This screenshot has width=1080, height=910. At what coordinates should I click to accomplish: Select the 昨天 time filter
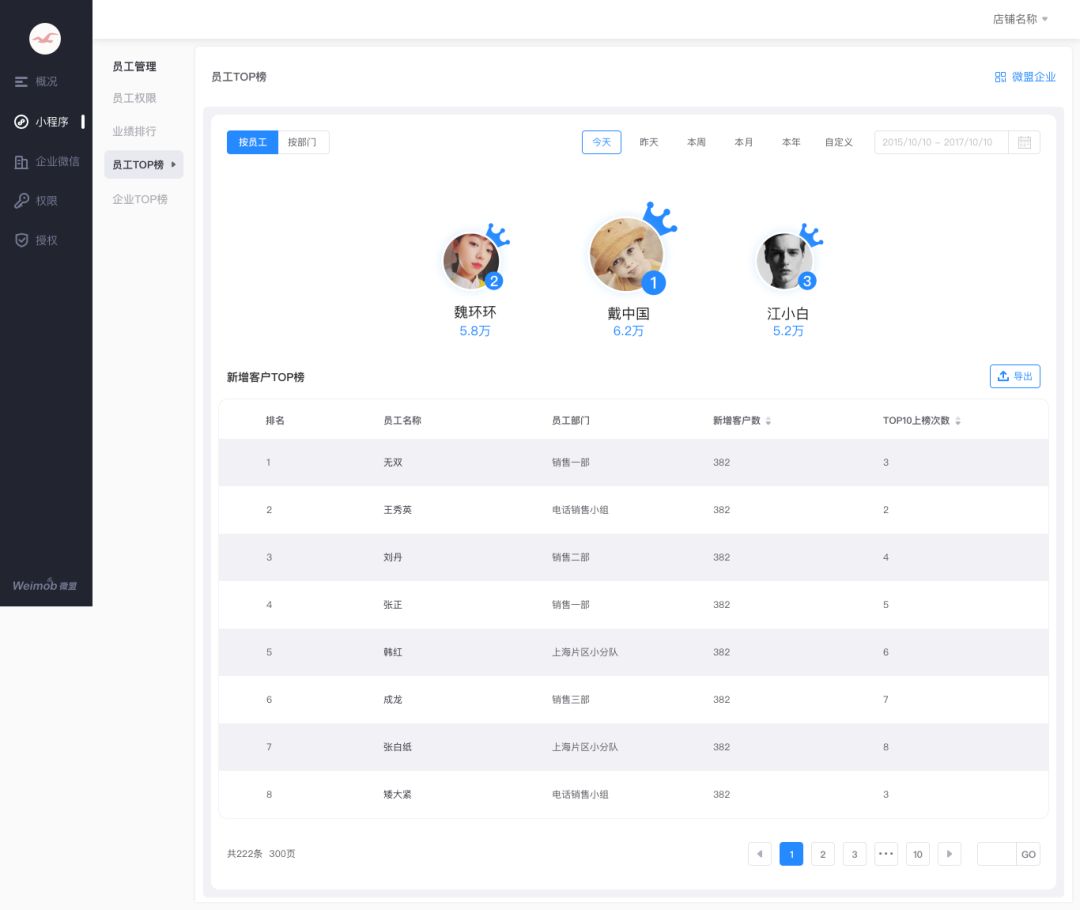coord(649,142)
